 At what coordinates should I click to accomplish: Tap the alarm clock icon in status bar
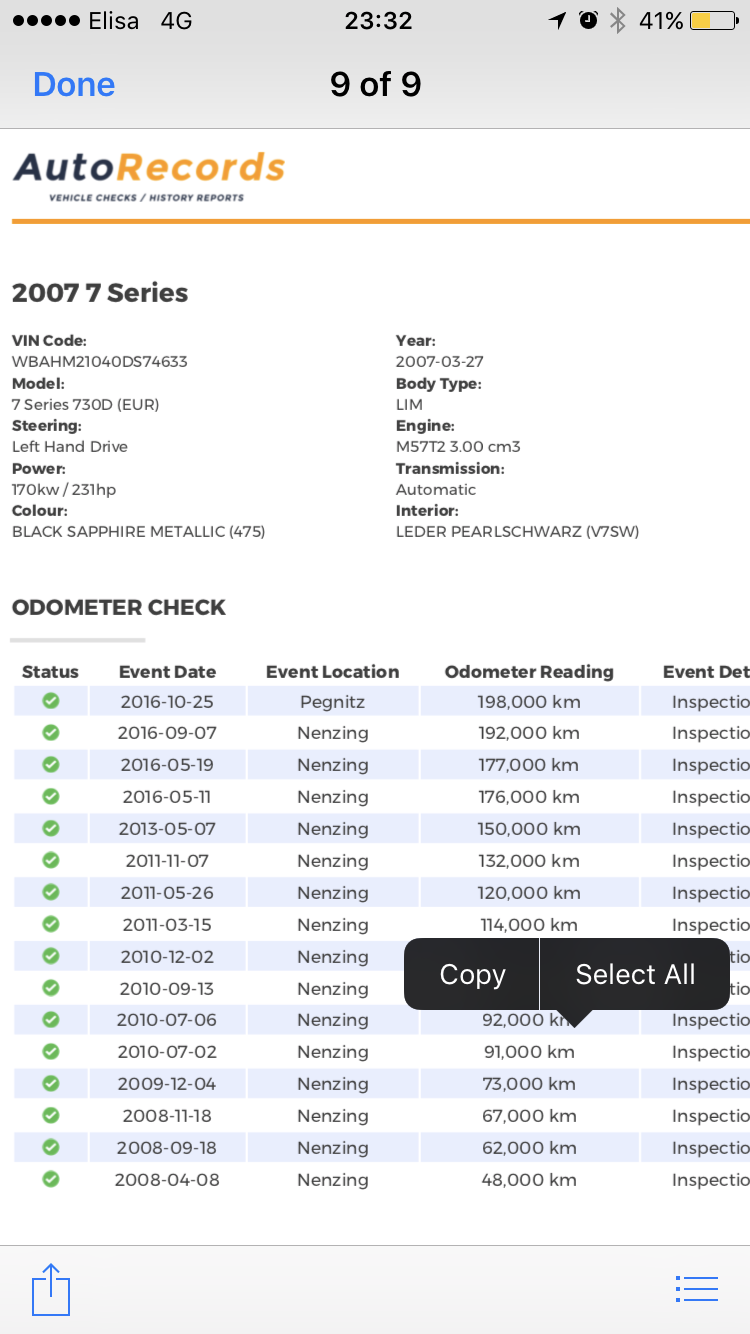589,21
